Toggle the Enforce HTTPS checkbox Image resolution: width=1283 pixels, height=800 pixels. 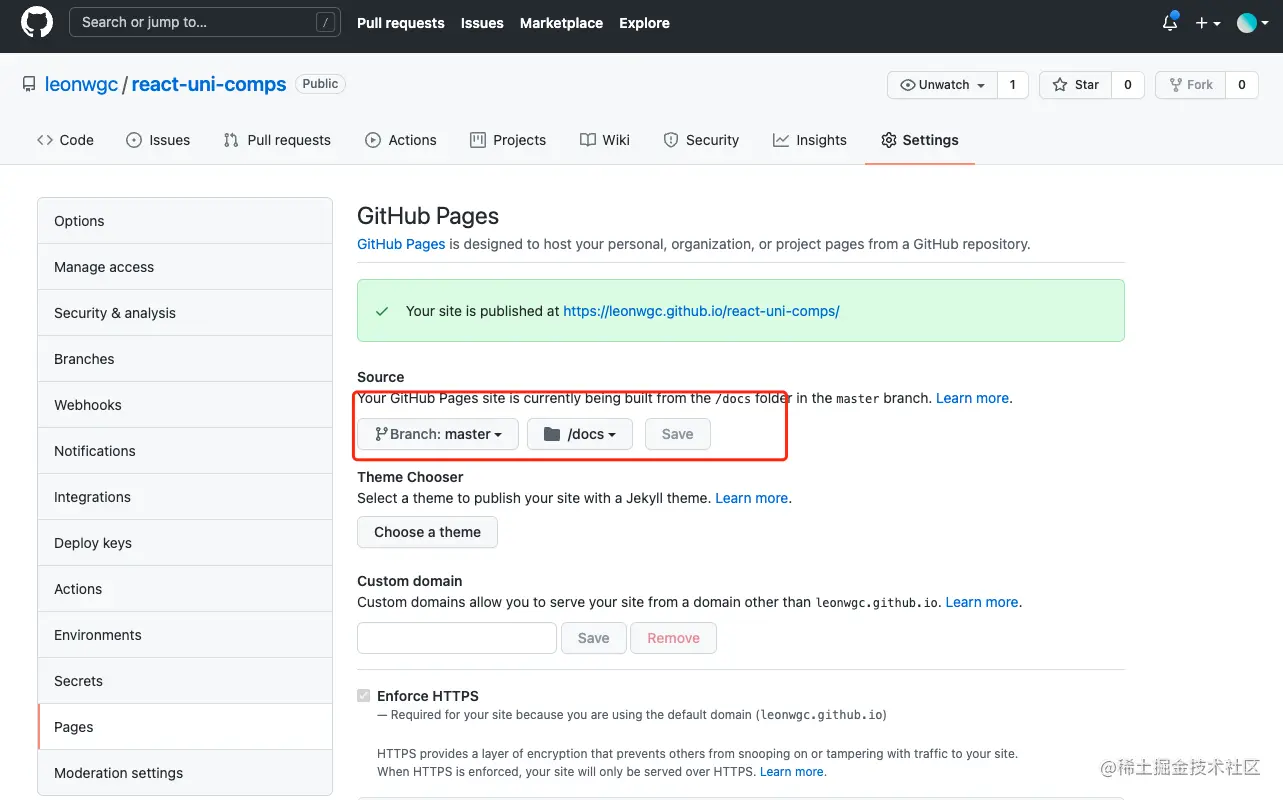363,695
